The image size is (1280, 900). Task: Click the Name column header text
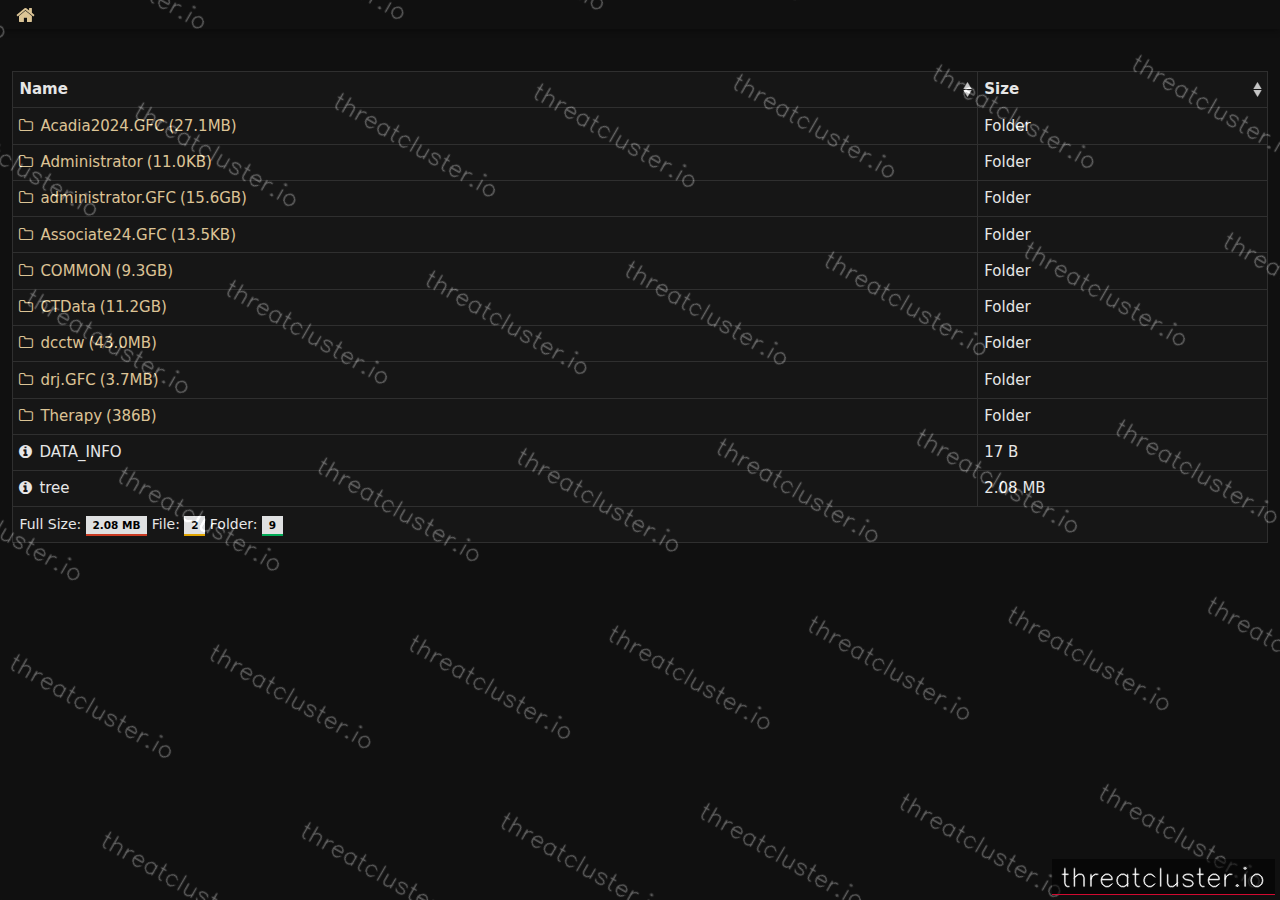click(44, 89)
